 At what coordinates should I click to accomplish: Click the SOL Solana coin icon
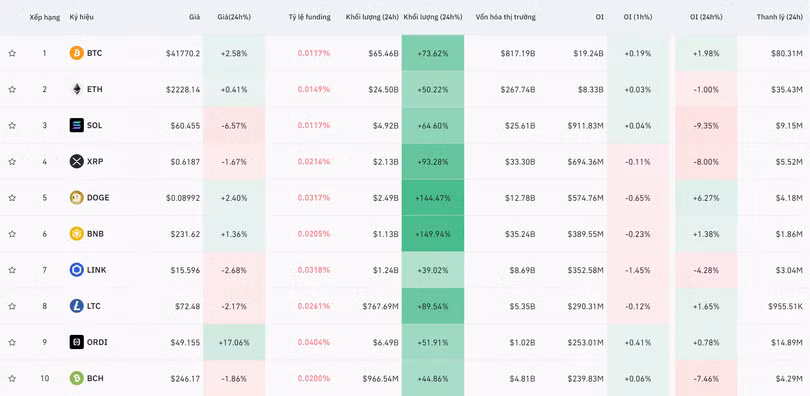[x=76, y=125]
